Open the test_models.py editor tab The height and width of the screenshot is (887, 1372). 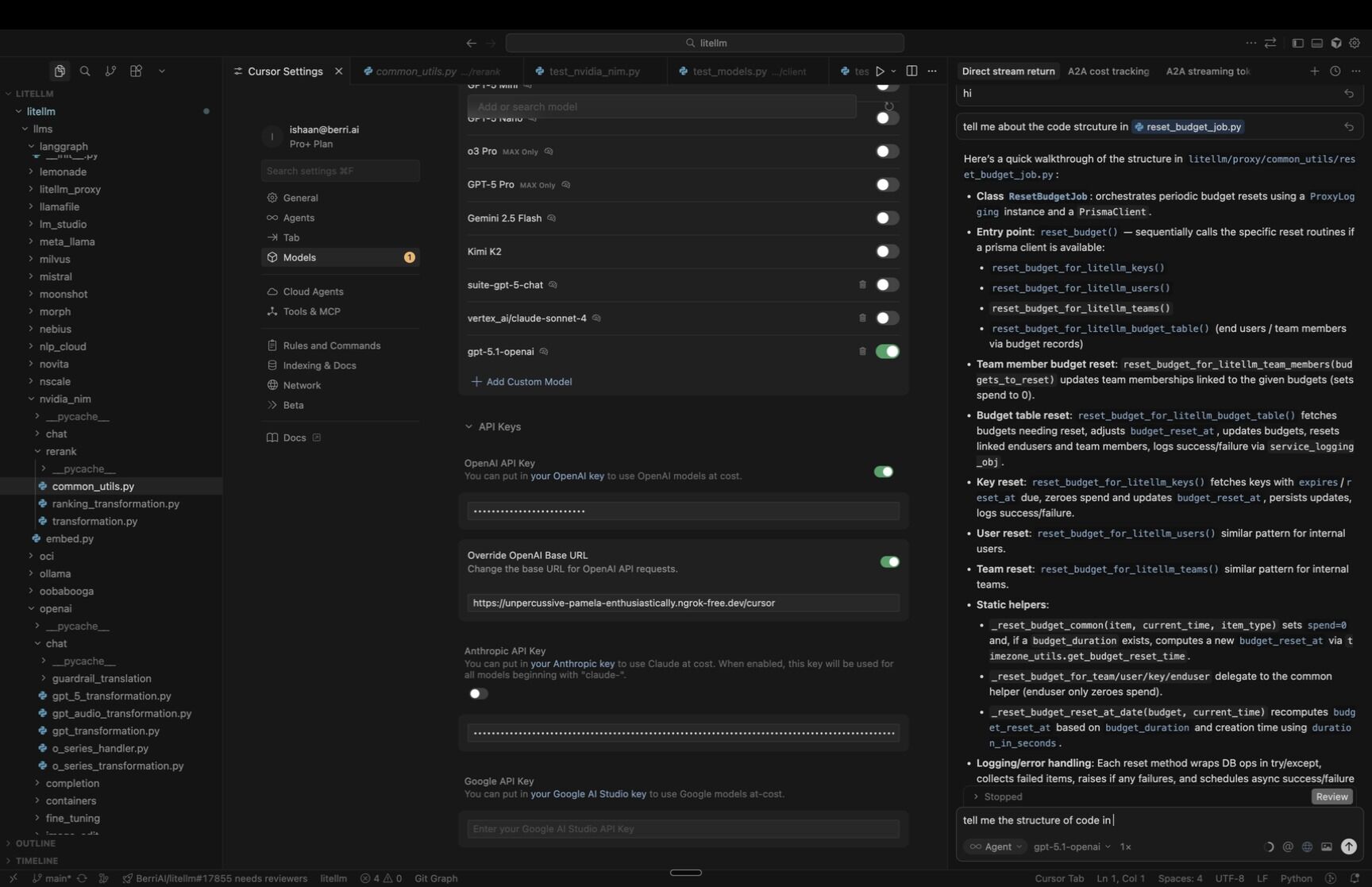[748, 71]
